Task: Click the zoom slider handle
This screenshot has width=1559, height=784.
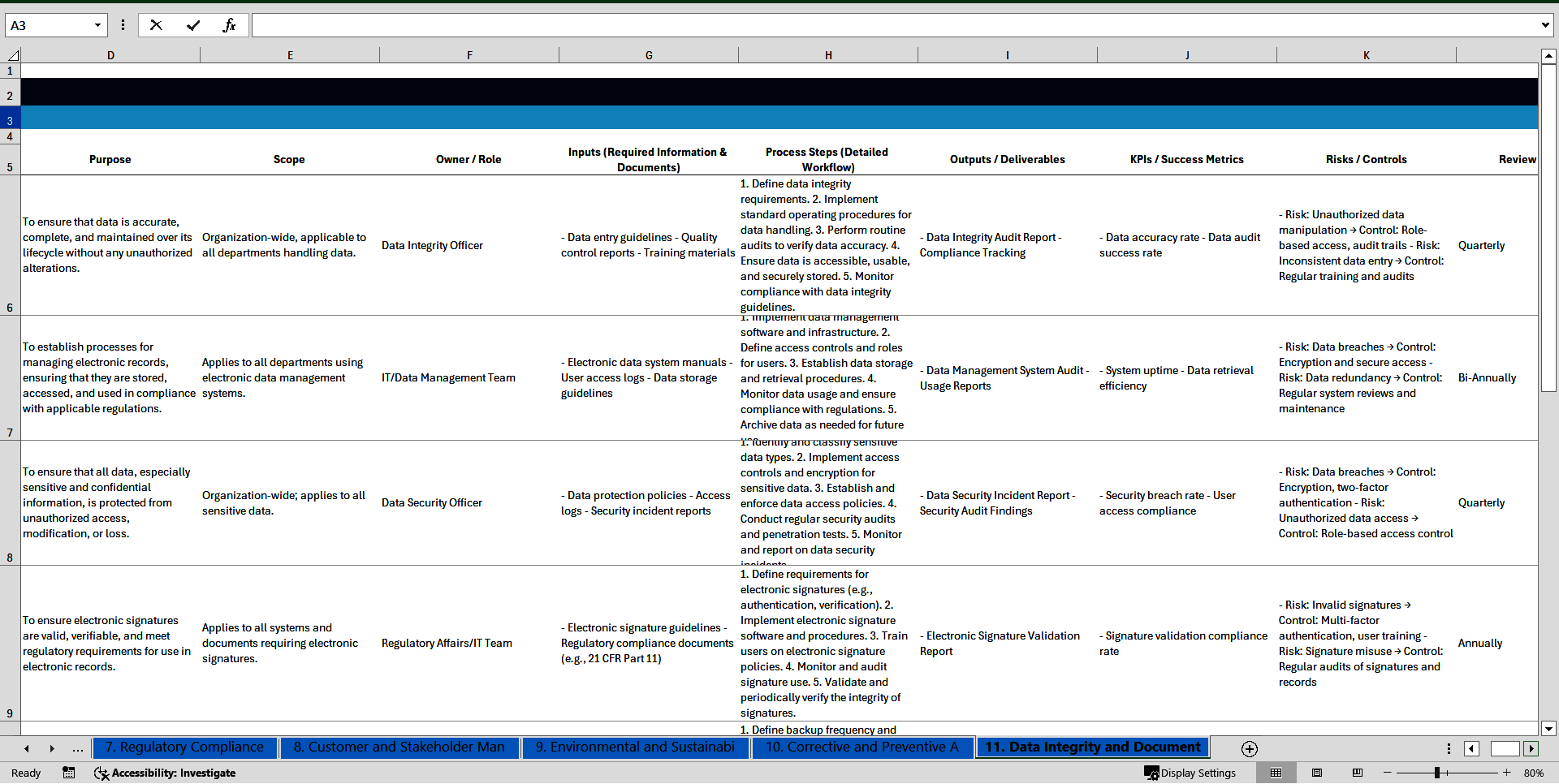Action: point(1436,773)
